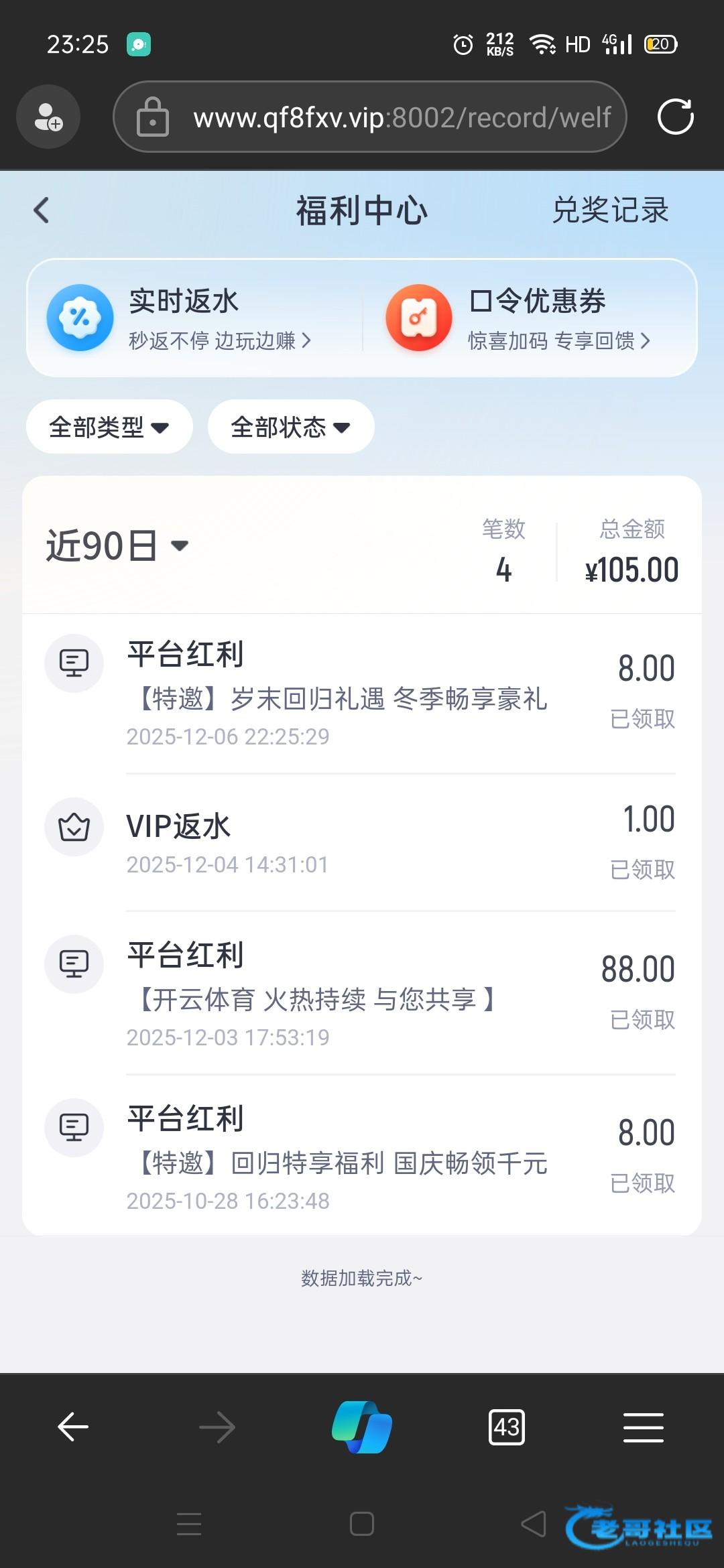Screen dimensions: 724x1568
Task: Open the 岁末回归礼遇 平台红利 record
Action: pyautogui.click(x=362, y=694)
